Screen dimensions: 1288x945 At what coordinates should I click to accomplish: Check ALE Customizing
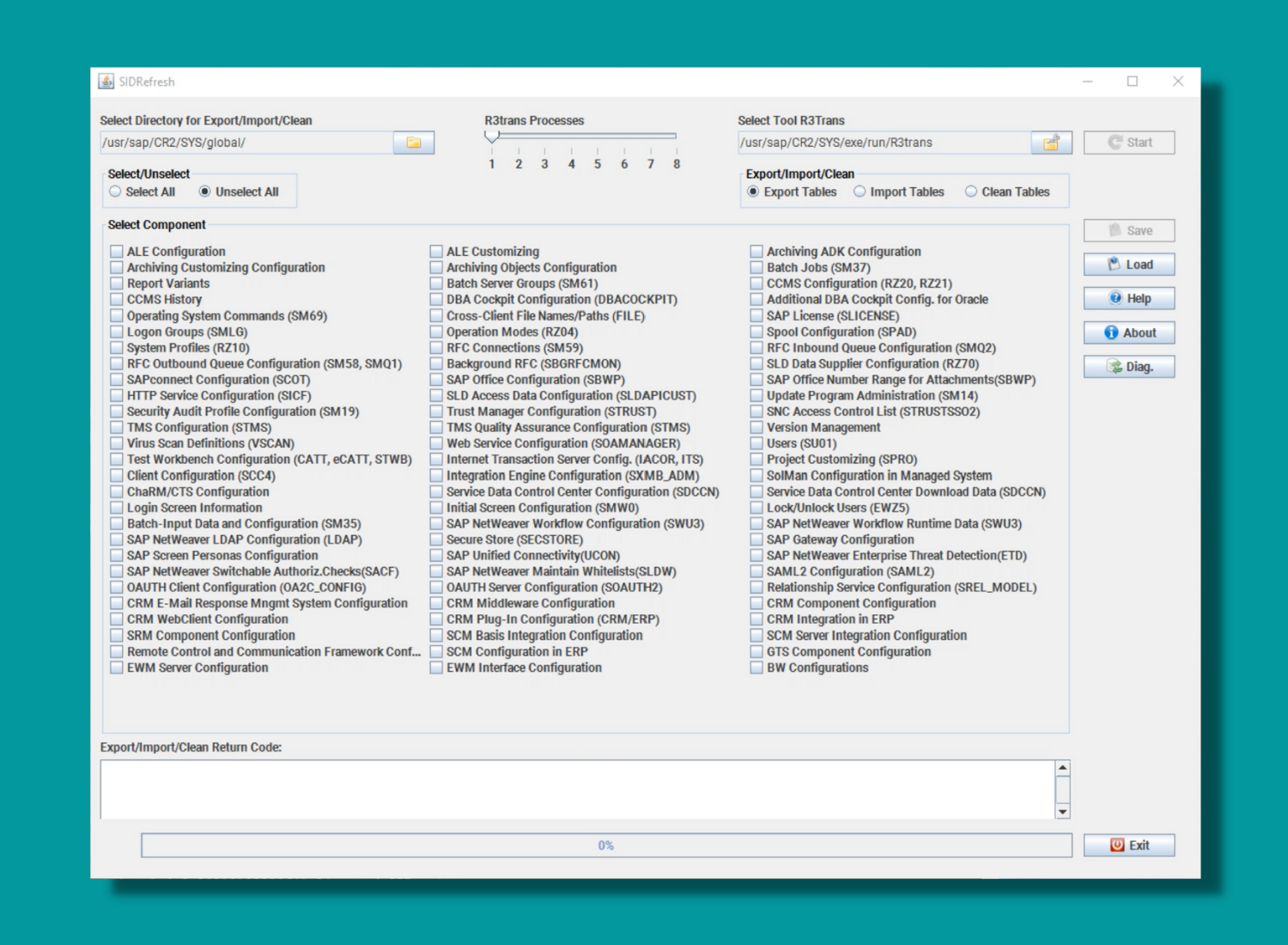(x=436, y=252)
